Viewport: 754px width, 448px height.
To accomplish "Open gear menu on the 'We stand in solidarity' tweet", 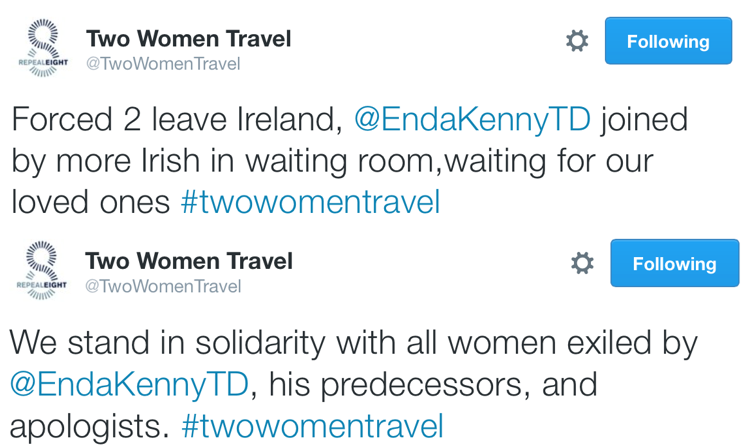I will 582,263.
